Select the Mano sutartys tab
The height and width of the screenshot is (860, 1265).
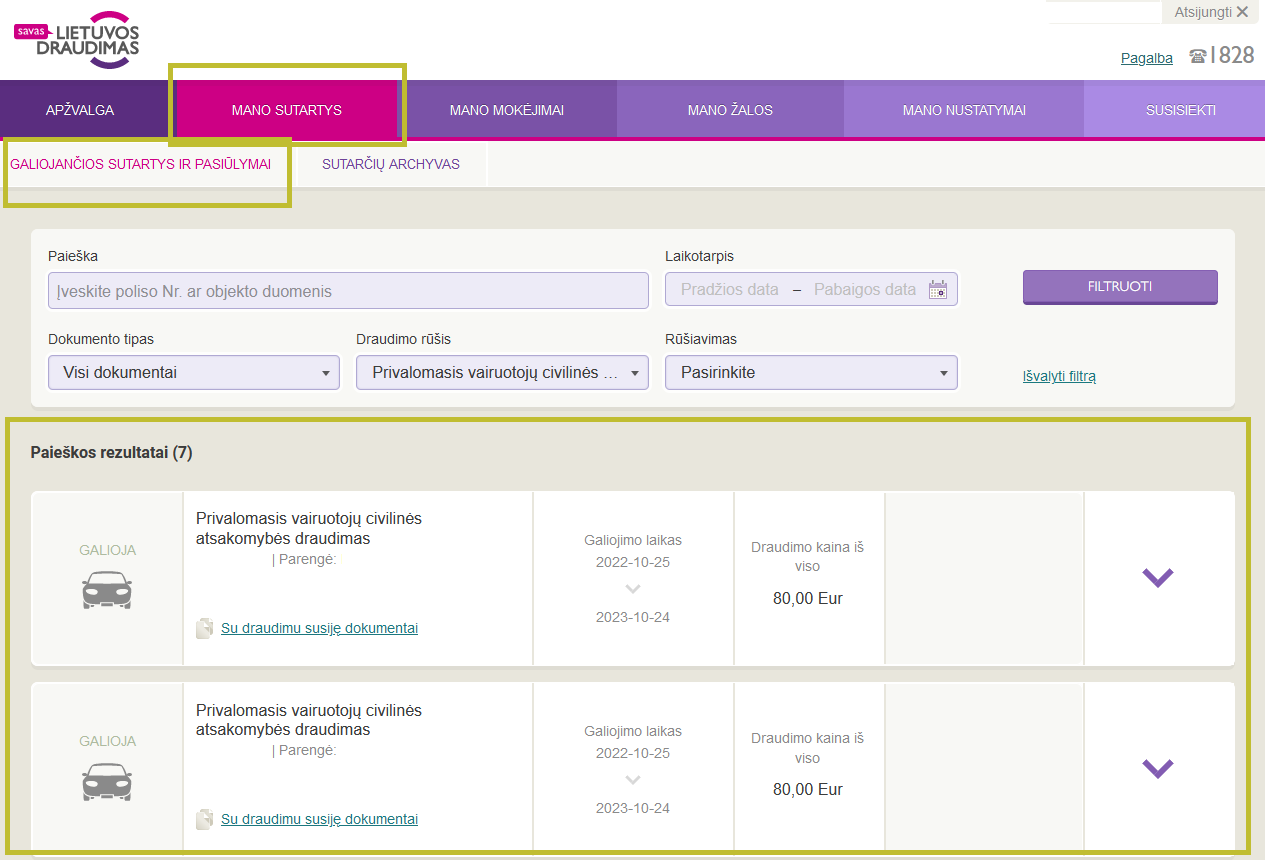[x=287, y=110]
